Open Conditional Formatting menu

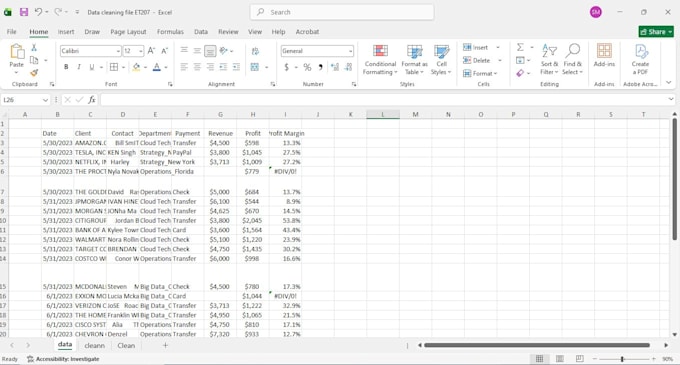point(380,60)
